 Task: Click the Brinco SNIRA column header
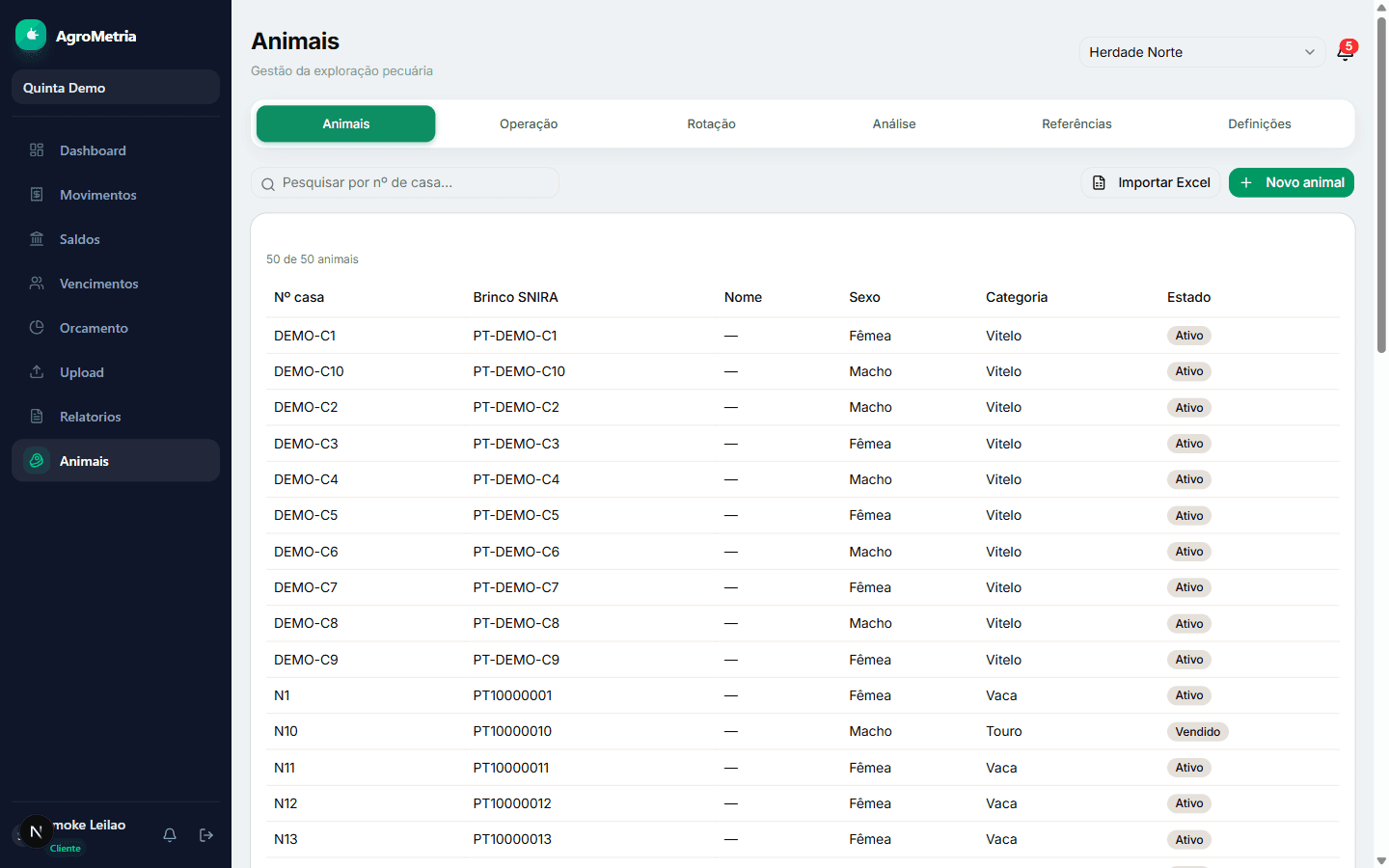[515, 297]
